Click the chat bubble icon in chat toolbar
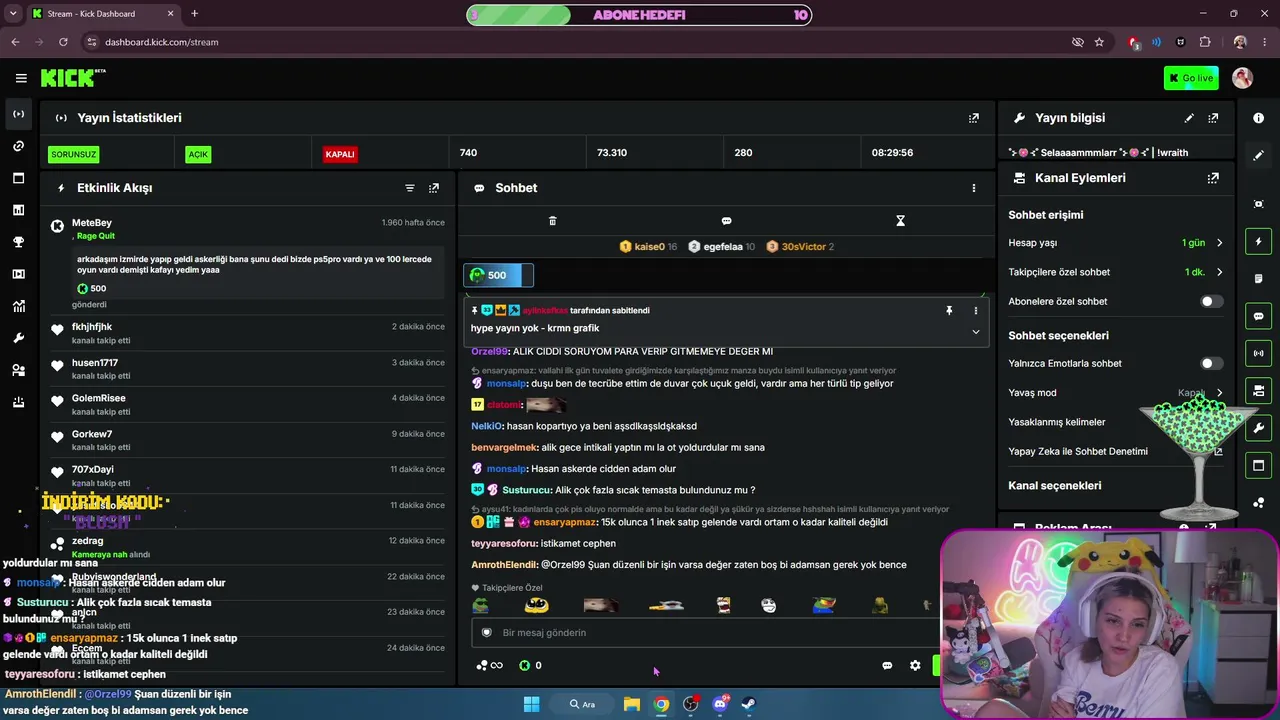Viewport: 1280px width, 720px height. [726, 221]
